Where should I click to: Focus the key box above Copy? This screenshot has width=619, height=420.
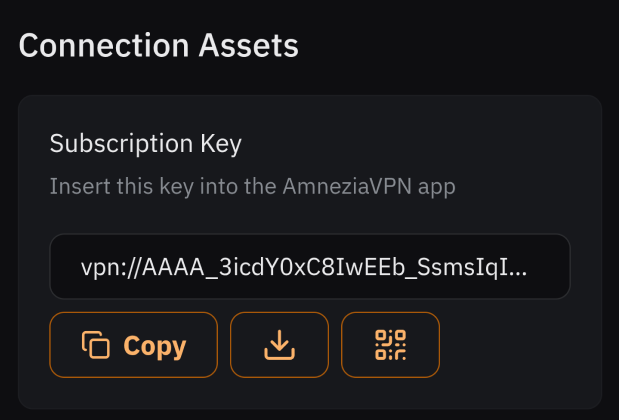pos(310,267)
